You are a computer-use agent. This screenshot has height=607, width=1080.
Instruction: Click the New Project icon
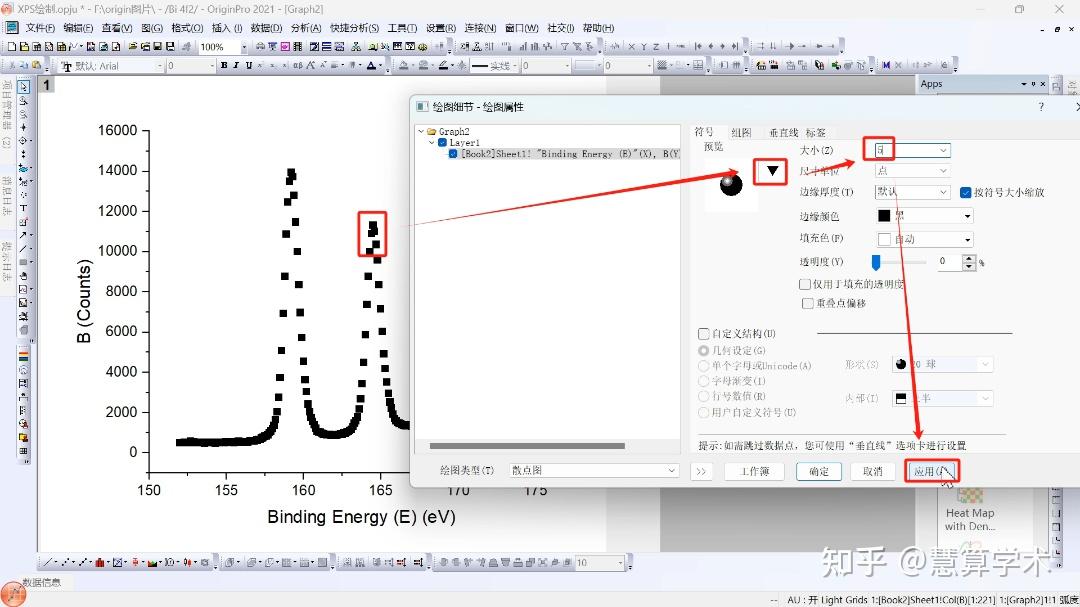coord(11,46)
